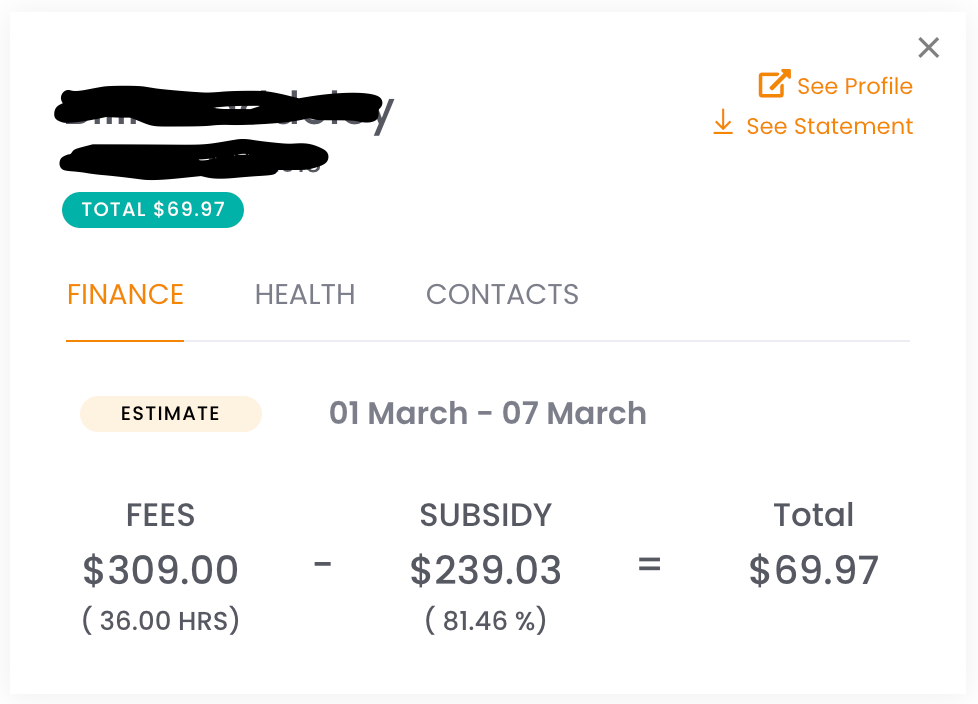Select the FINANCE tab
This screenshot has height=704, width=978.
[125, 295]
